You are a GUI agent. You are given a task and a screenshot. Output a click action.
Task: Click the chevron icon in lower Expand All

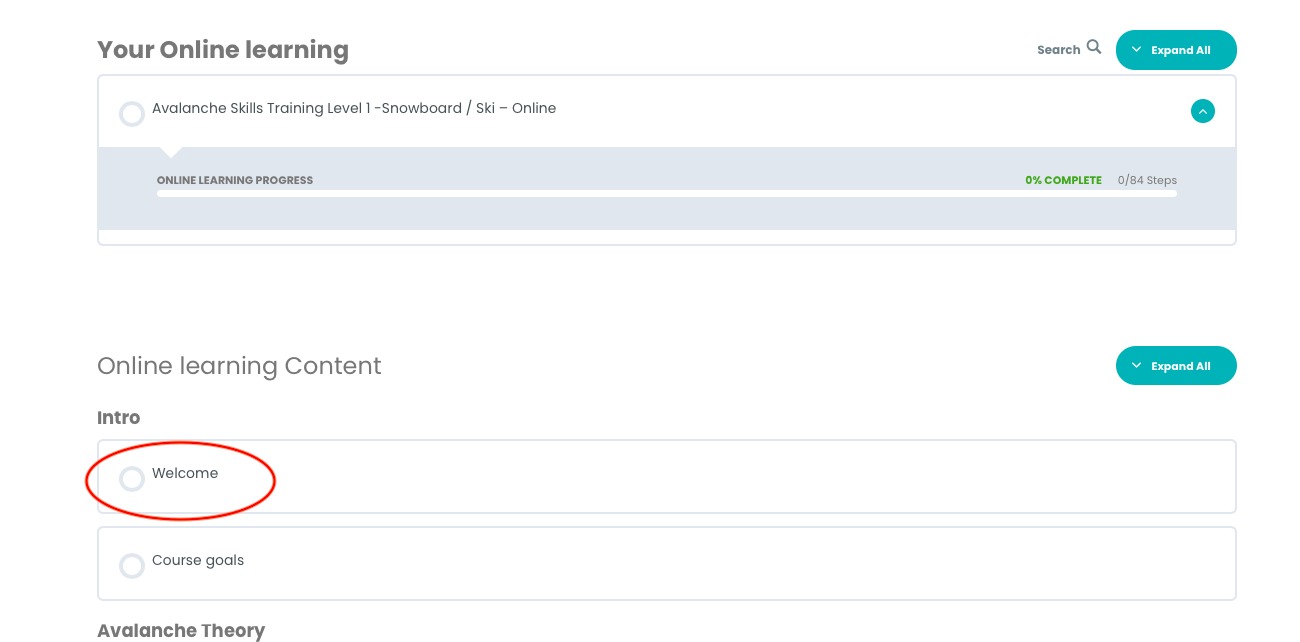pos(1137,366)
